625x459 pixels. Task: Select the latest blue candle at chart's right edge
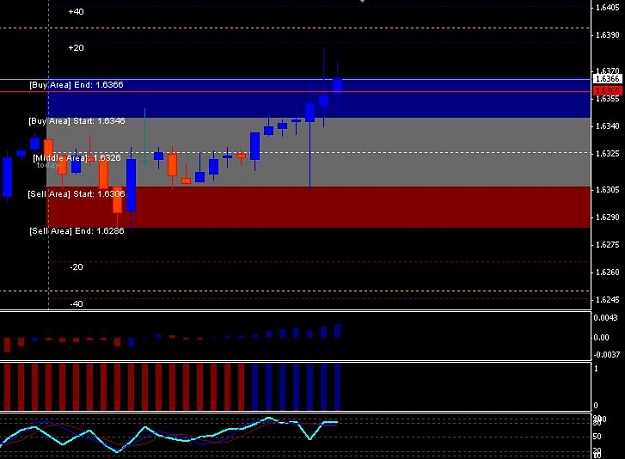[x=338, y=86]
